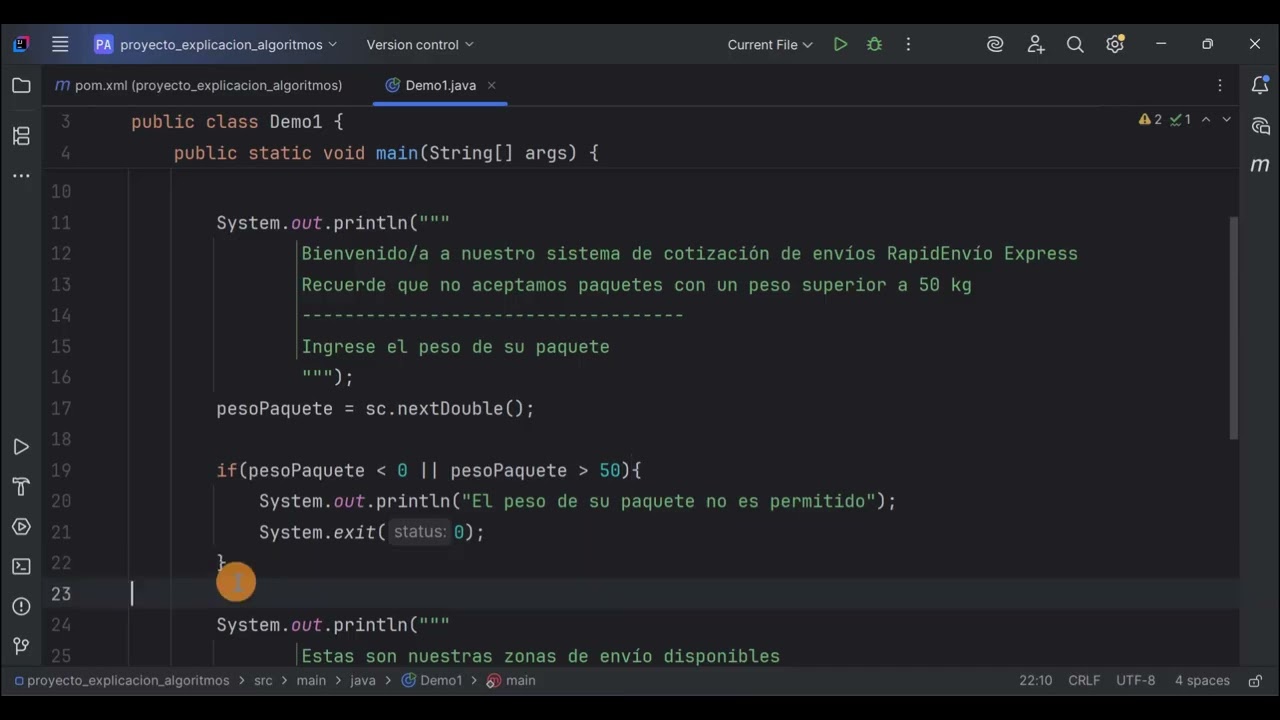The image size is (1280, 720).
Task: Open the AI chat tool window
Action: point(1260,126)
